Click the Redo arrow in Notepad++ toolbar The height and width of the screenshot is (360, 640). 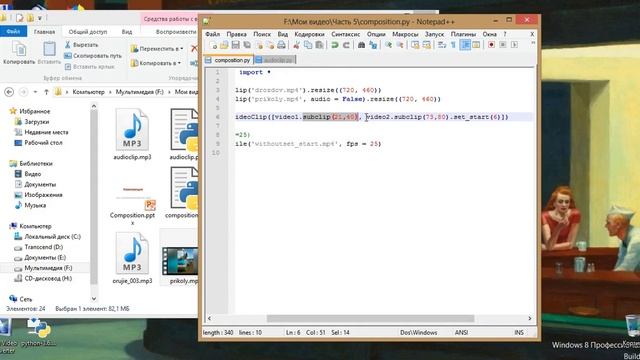pos(347,45)
